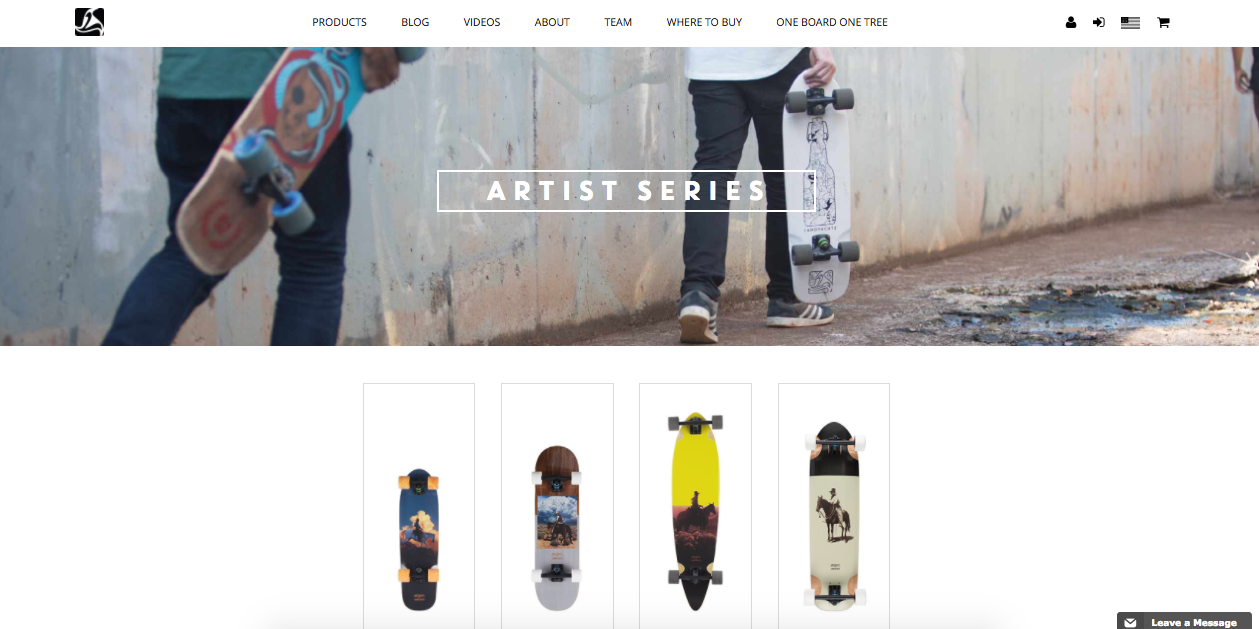Go to the Blog page

coord(415,22)
